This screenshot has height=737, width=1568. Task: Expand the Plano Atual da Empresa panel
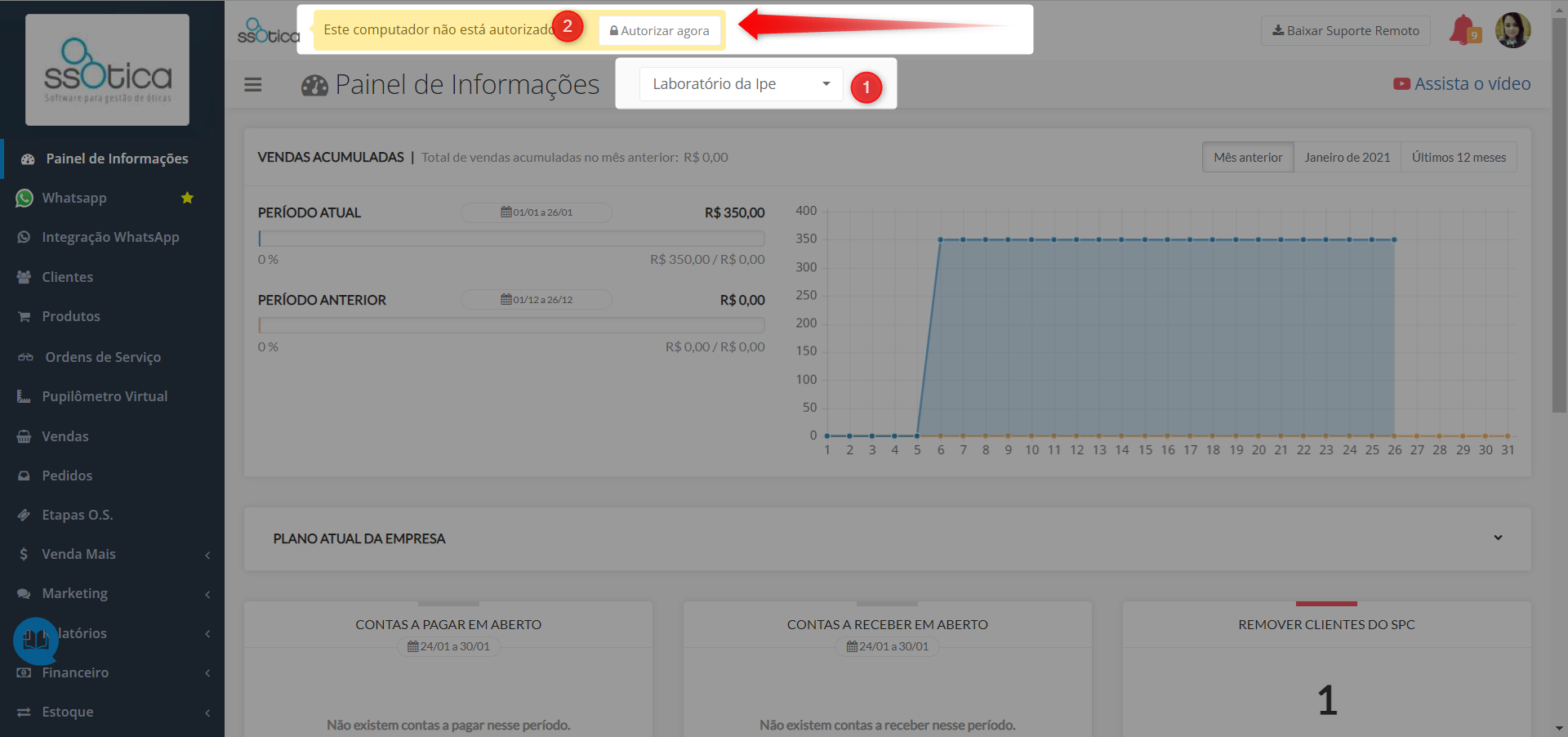(1498, 538)
